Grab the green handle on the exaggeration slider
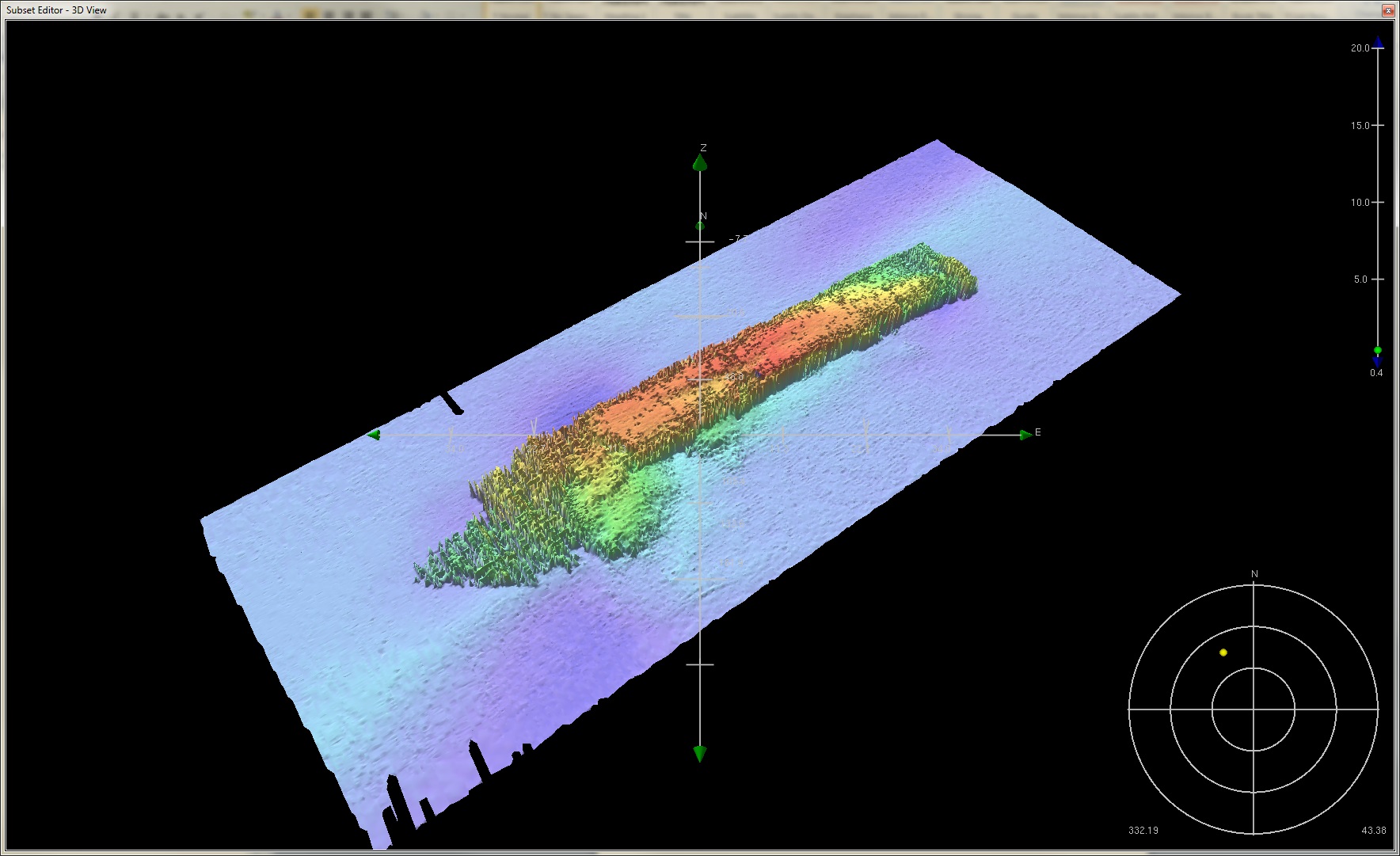This screenshot has width=1400, height=856. point(1378,350)
